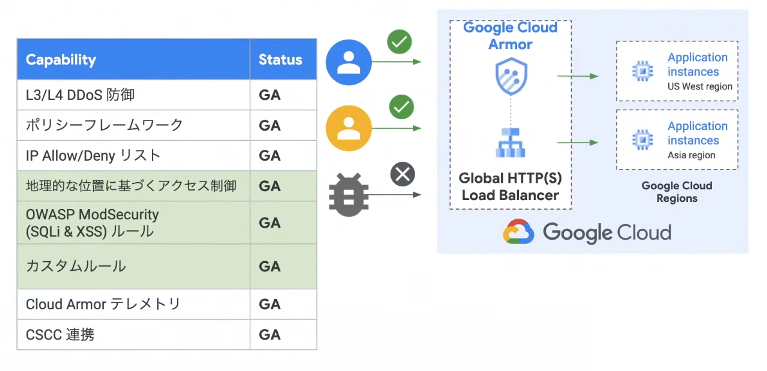Viewport: 767px width, 371px height.
Task: Click the blue user avatar icon
Action: pyautogui.click(x=349, y=62)
